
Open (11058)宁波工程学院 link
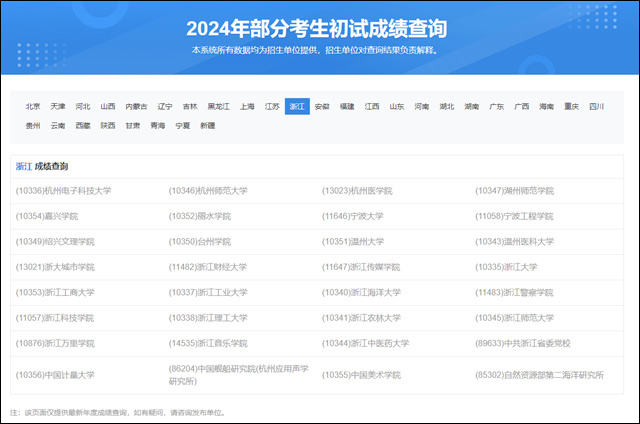(514, 216)
